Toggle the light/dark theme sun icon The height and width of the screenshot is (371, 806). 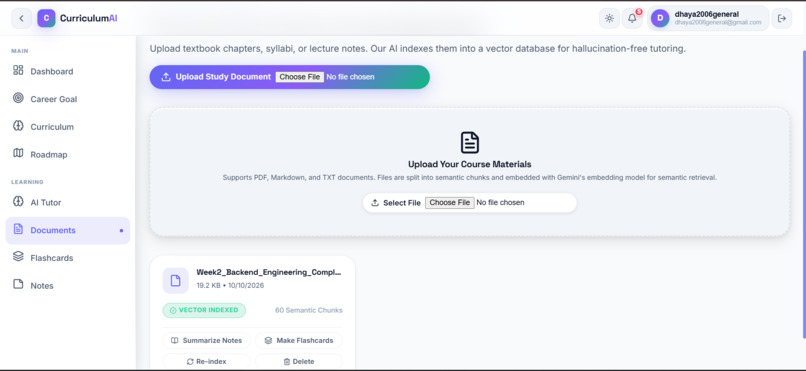609,18
